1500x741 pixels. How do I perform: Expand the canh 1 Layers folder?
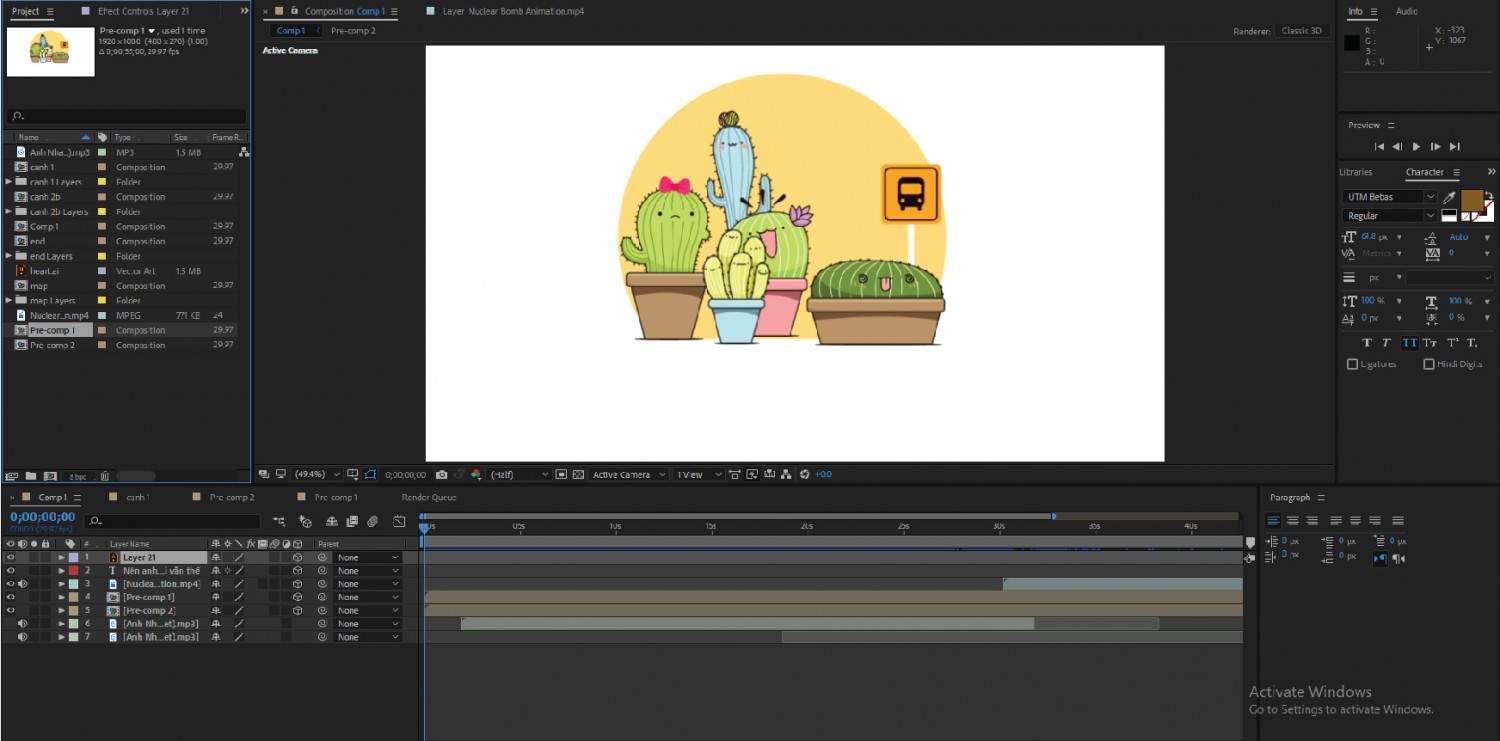9,182
